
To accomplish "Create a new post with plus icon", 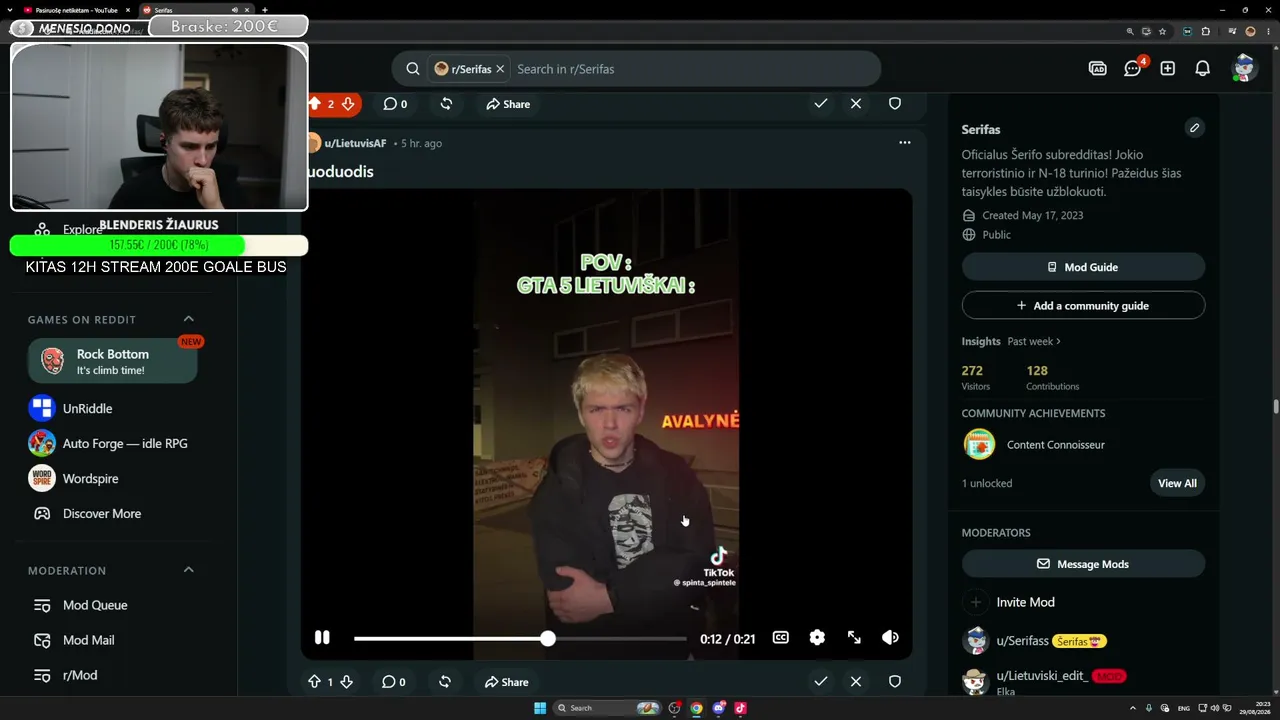I will 1168,69.
